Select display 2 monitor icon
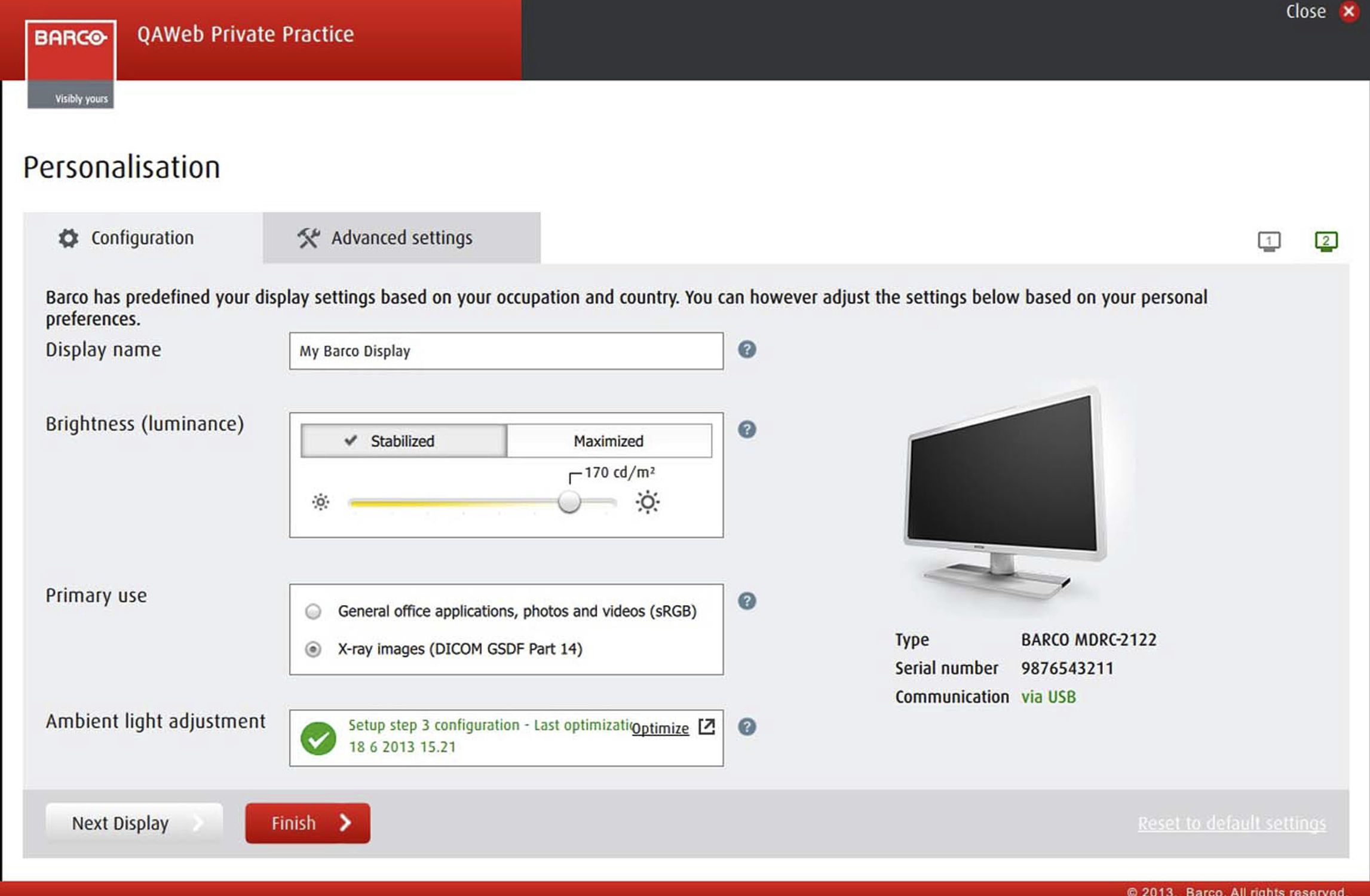The height and width of the screenshot is (896, 1370). tap(1326, 241)
